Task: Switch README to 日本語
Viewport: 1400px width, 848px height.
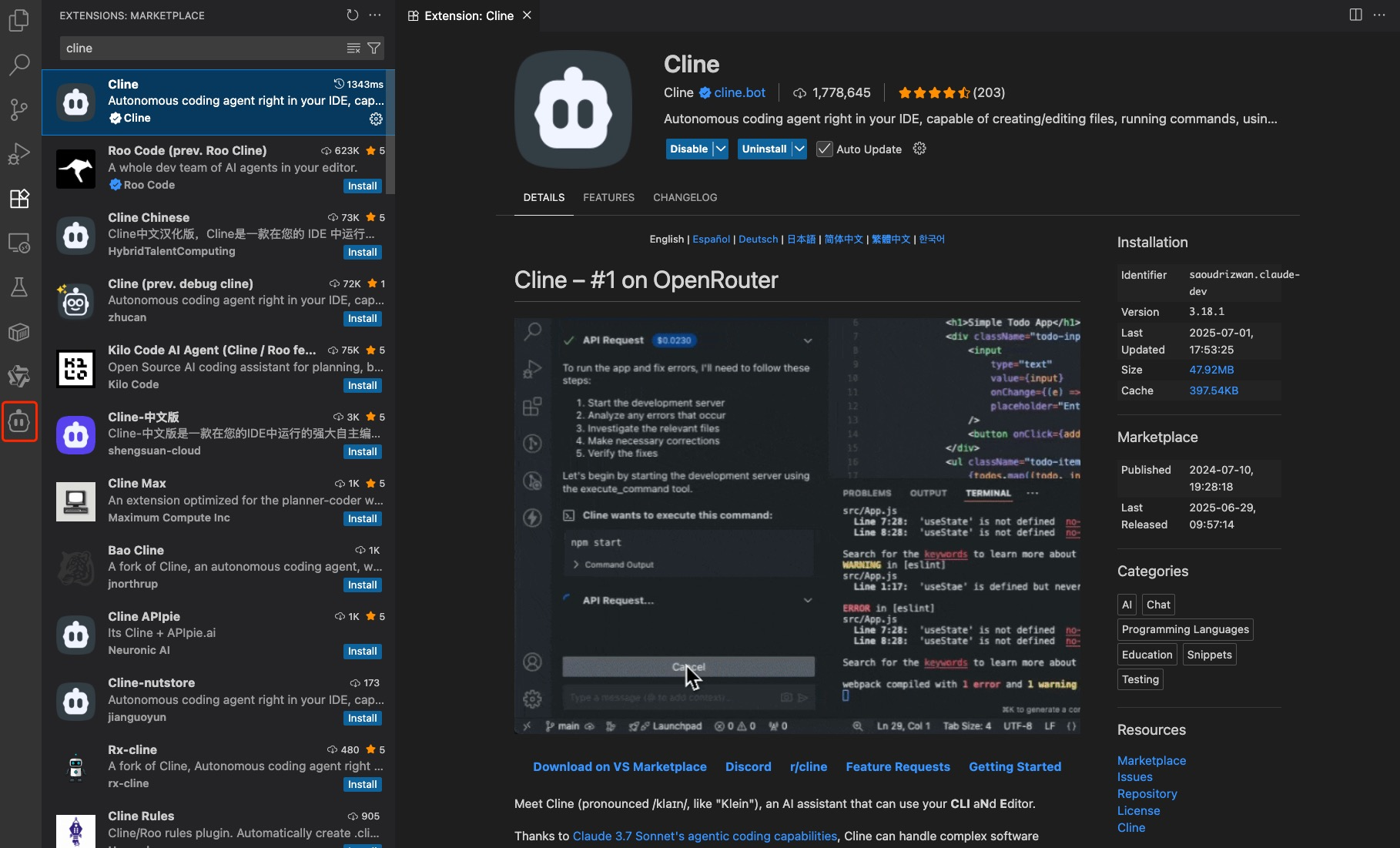Action: (x=801, y=239)
